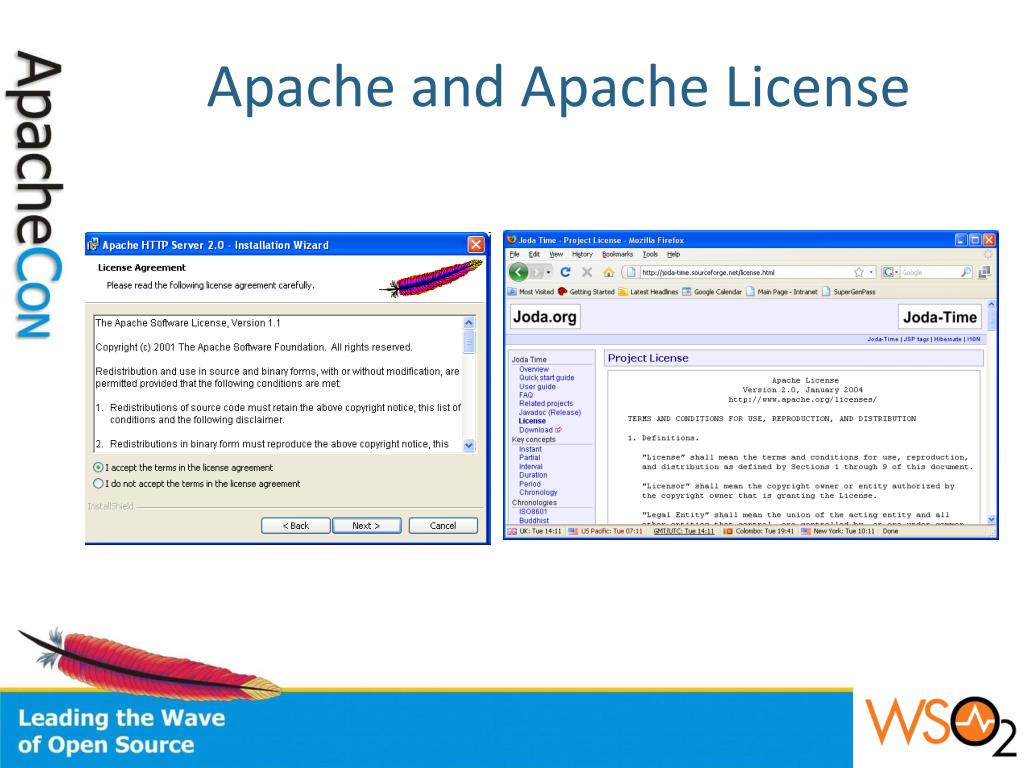Viewport: 1024px width, 768px height.
Task: Click the Getting Started bookmark icon
Action: pos(562,291)
